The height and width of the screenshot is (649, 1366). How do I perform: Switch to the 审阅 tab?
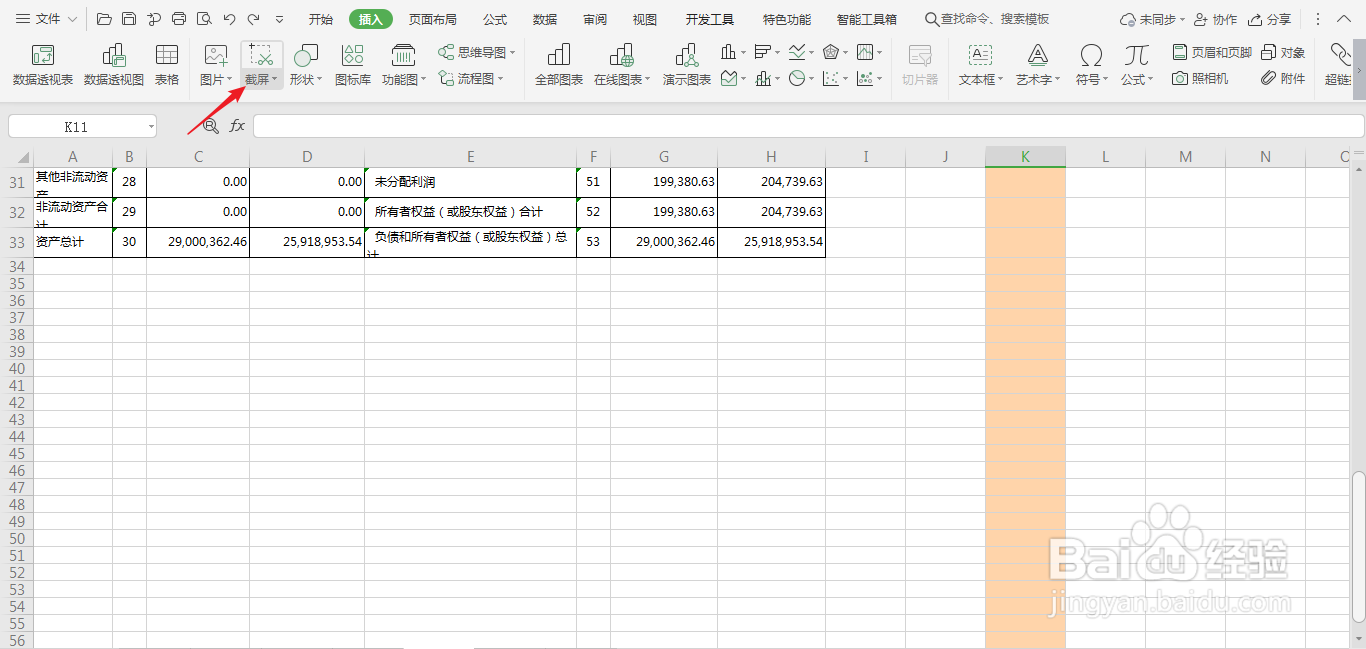point(595,19)
